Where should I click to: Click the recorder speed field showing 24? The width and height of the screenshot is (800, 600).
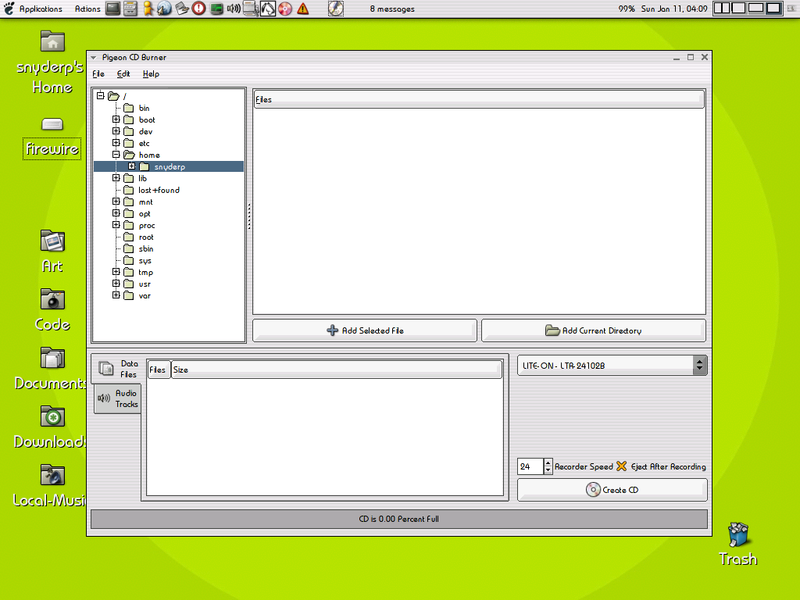point(531,466)
